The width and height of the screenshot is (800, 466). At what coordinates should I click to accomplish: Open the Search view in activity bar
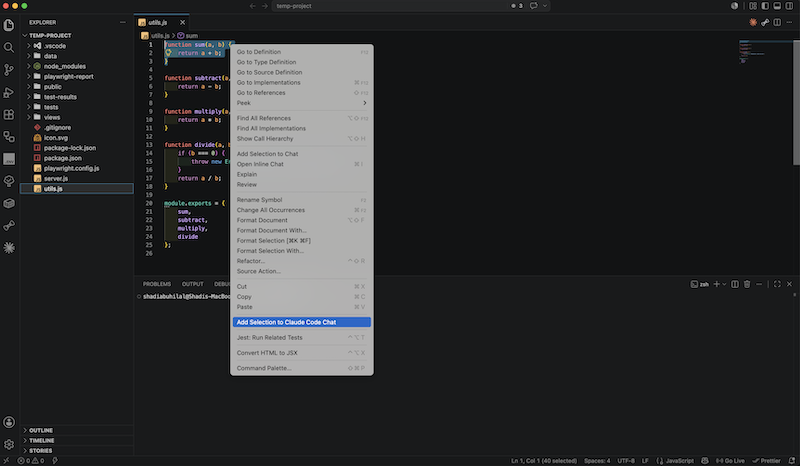click(9, 47)
